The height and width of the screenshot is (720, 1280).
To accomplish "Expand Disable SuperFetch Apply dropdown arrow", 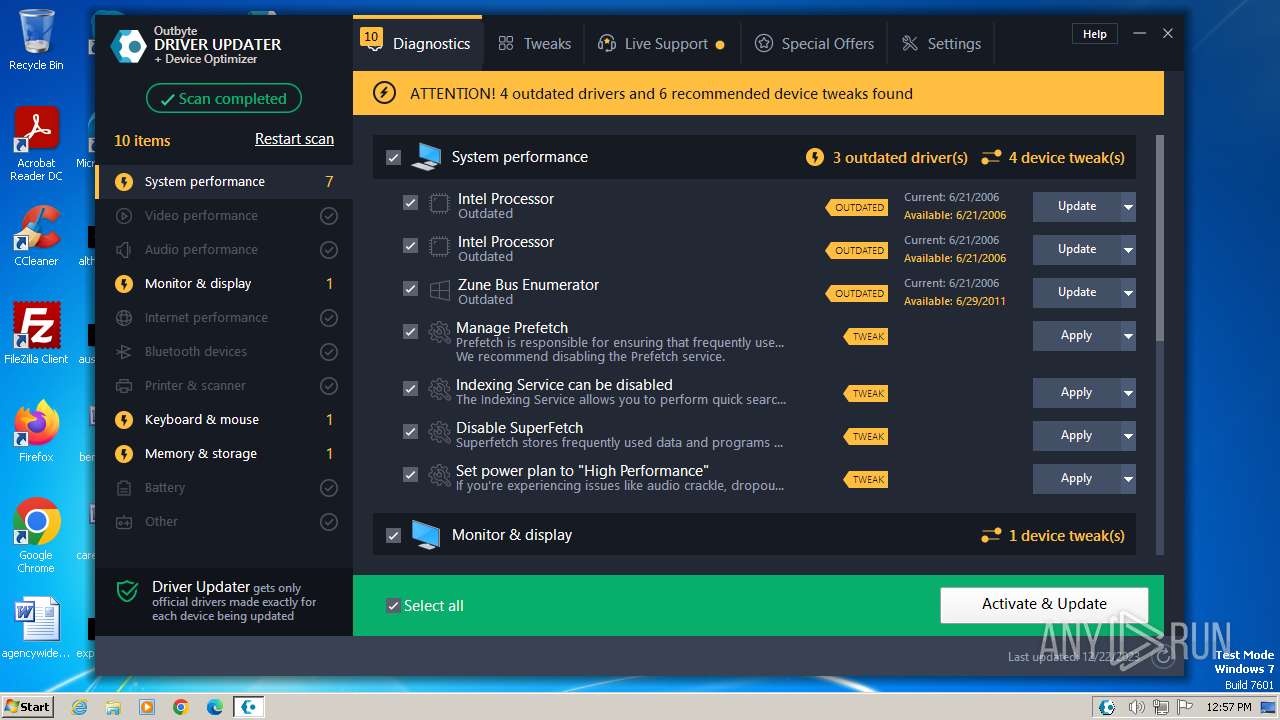I will (1128, 436).
